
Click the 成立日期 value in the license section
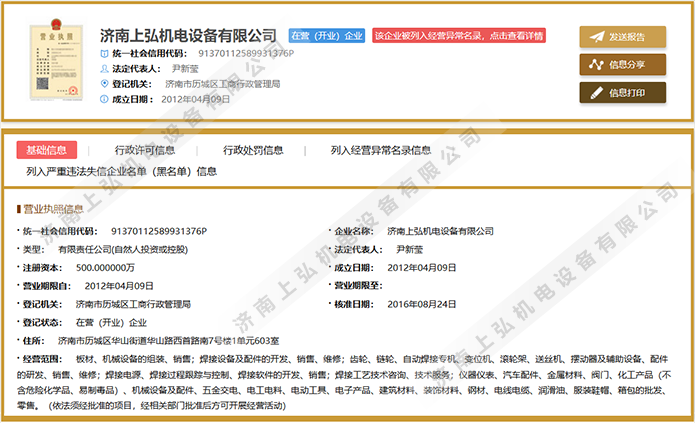point(422,268)
